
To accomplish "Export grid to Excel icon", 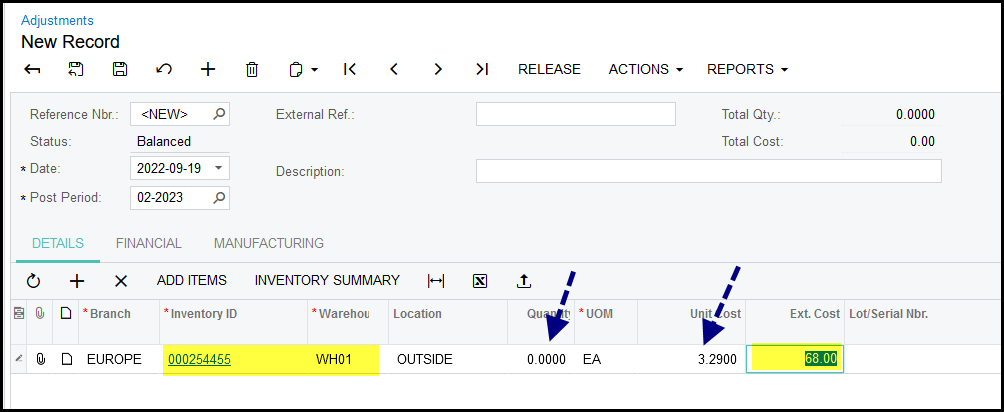I will point(479,281).
